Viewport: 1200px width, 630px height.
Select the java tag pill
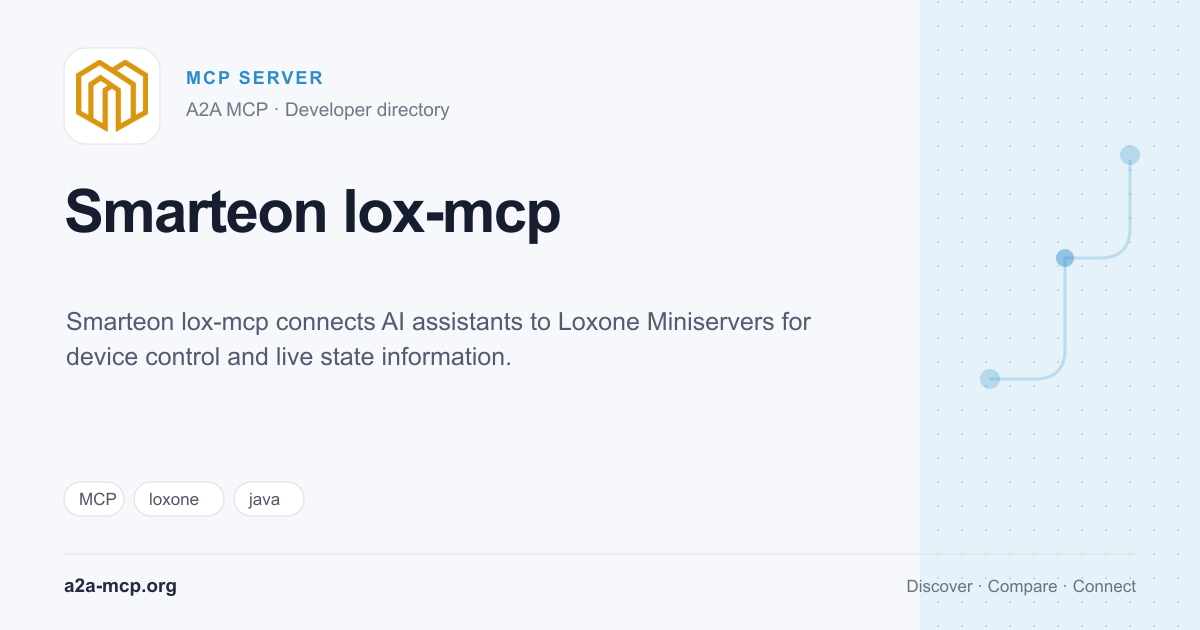(x=269, y=499)
